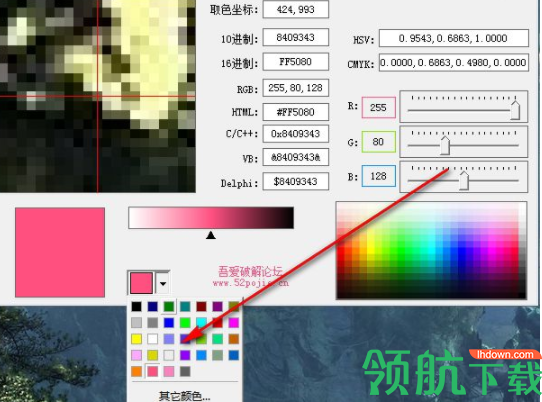Viewport: 542px width, 402px height.
Task: Click the CMYK values field
Action: click(454, 63)
